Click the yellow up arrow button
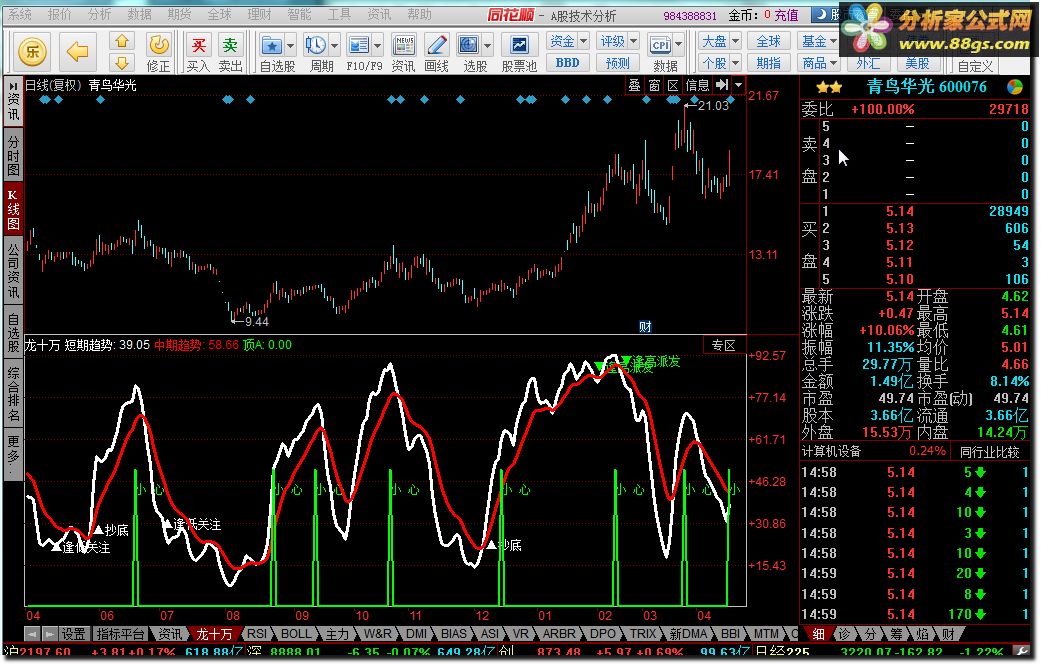The height and width of the screenshot is (665, 1041). [121, 41]
